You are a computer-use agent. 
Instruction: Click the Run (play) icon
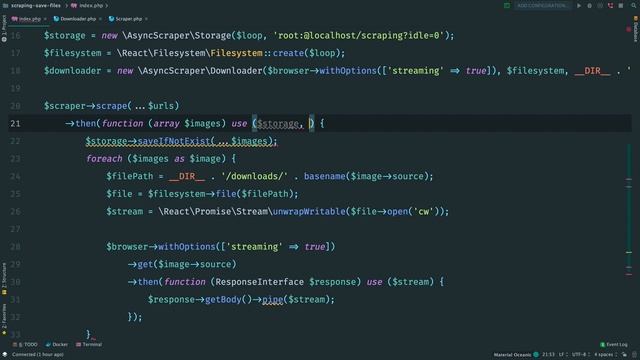pyautogui.click(x=579, y=6)
